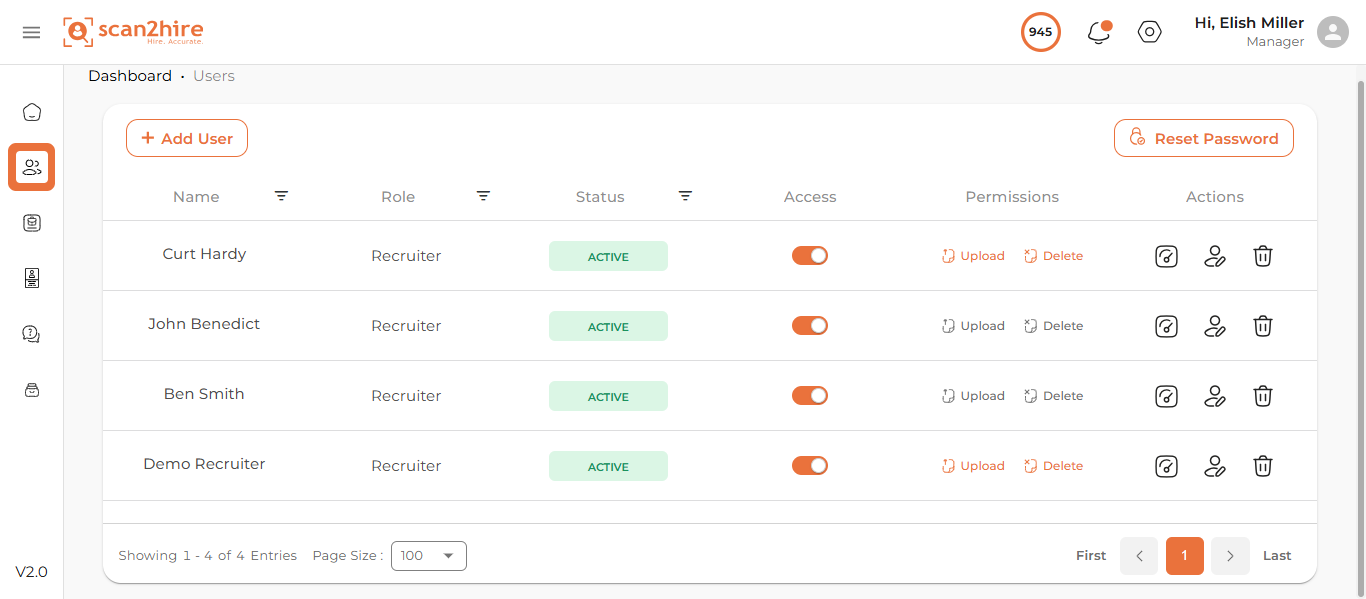Image resolution: width=1366 pixels, height=599 pixels.
Task: Open Ben Smith's dashboard gauge icon
Action: point(1166,396)
